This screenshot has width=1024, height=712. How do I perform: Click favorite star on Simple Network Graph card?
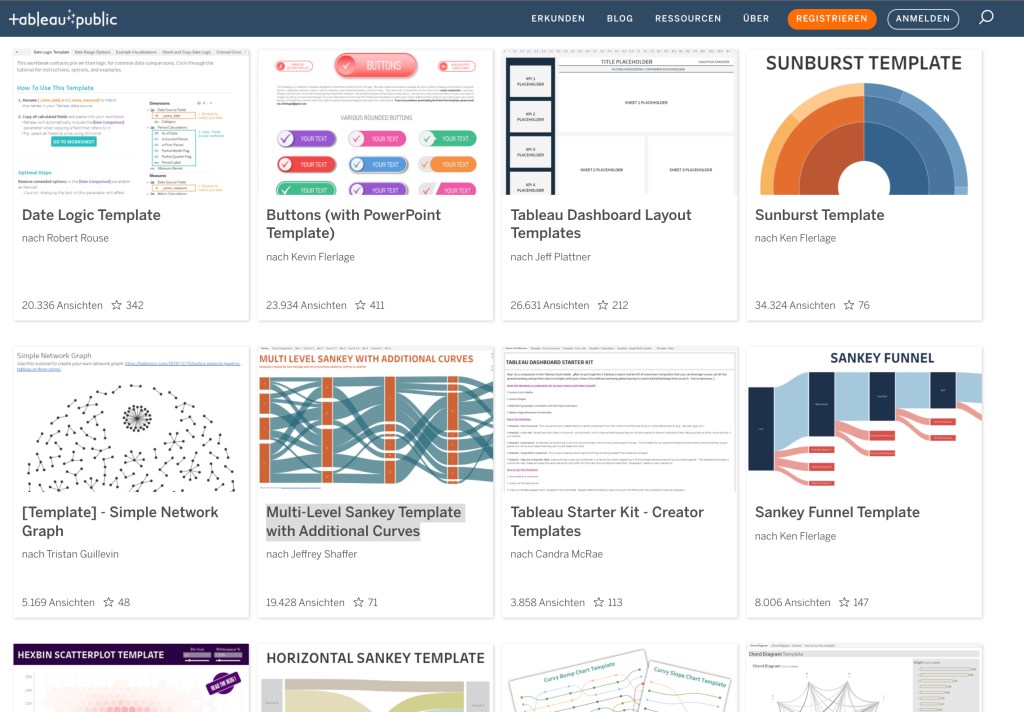108,602
